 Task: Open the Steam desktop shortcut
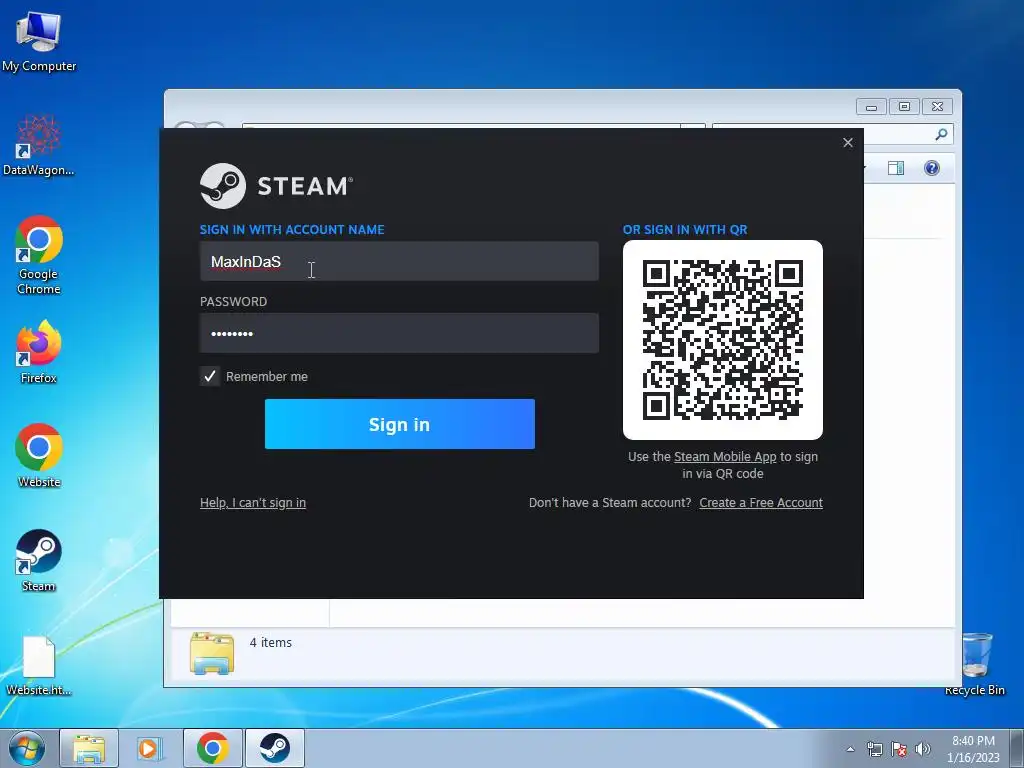point(39,560)
